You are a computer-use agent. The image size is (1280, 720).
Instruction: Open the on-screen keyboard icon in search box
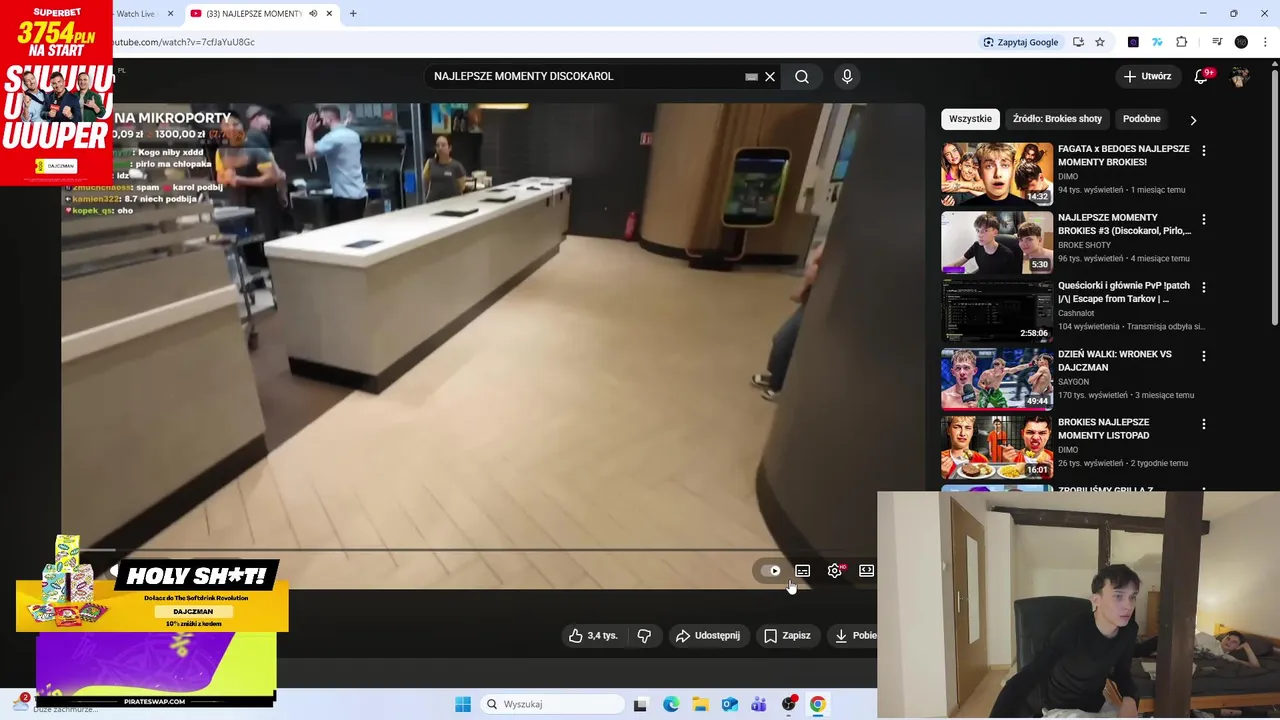tap(751, 76)
